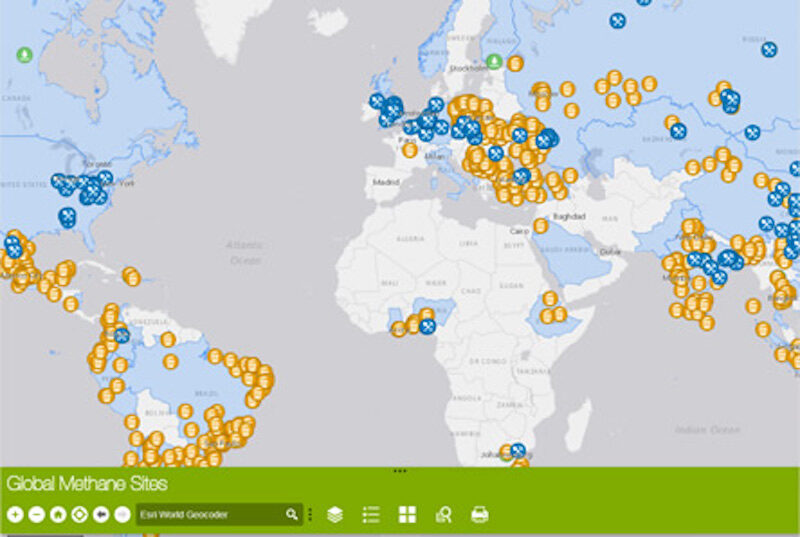Click the Madrid city label
This screenshot has width=800, height=537.
tap(386, 182)
